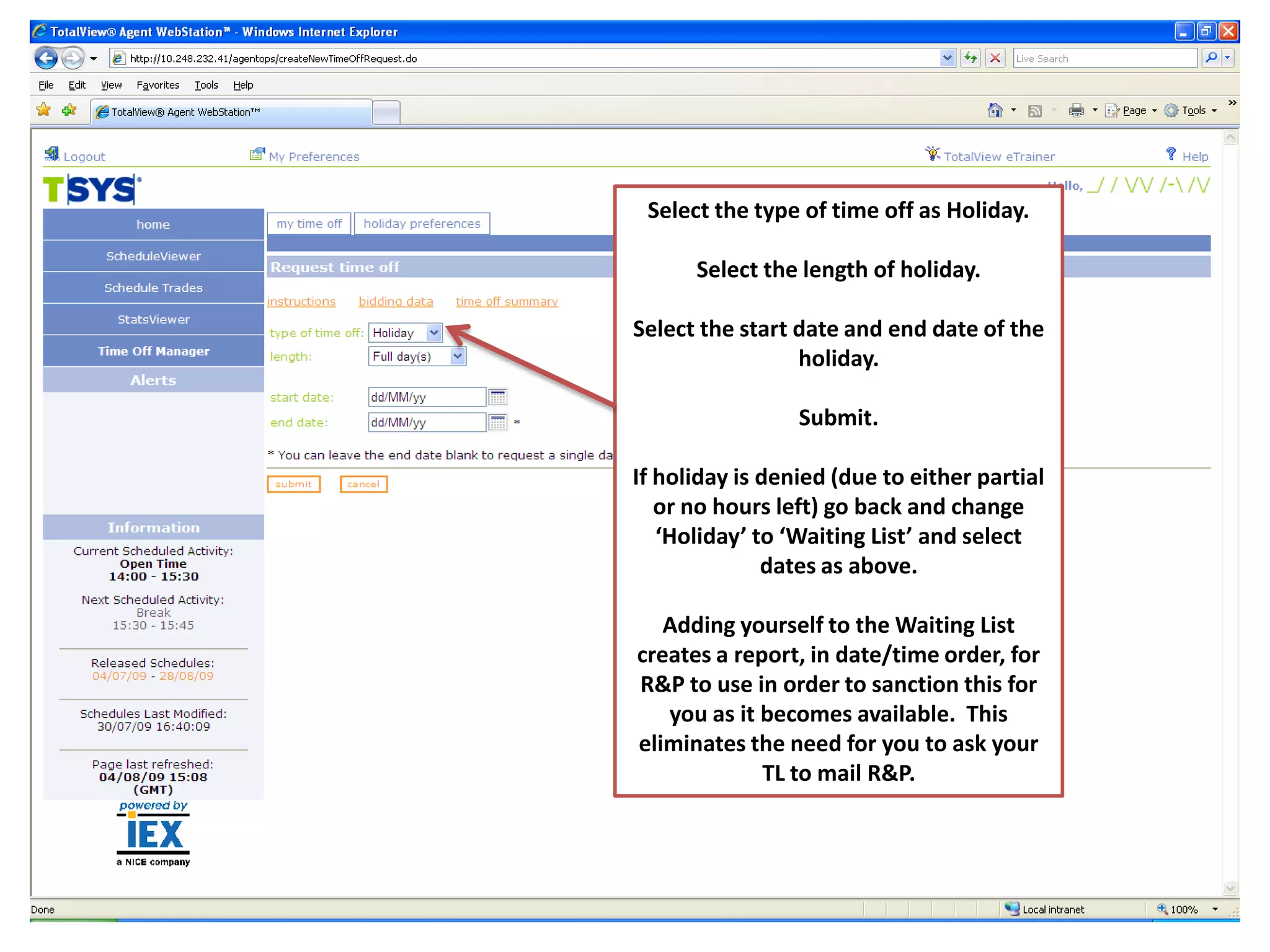Open the address bar URL dropdown
The width and height of the screenshot is (1270, 952).
(x=947, y=58)
